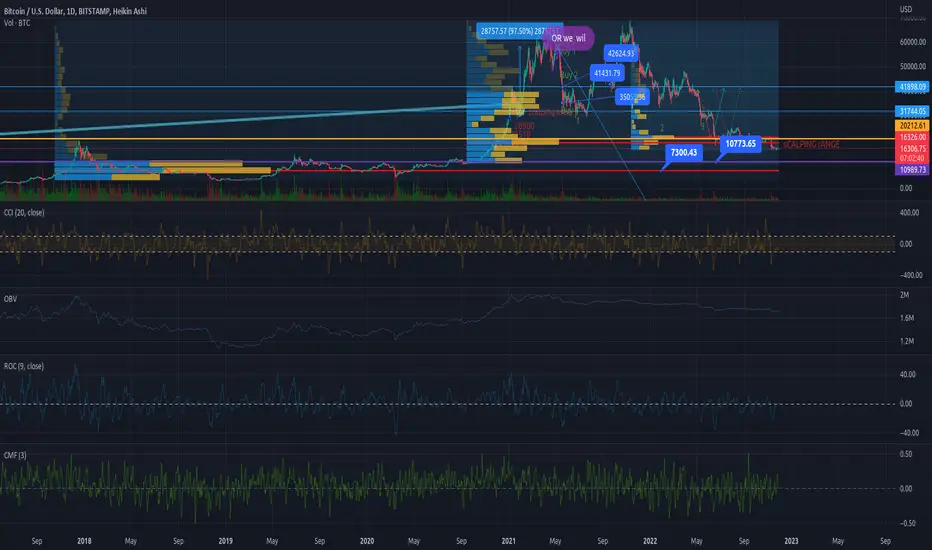Click the 2018 label on time axis
The width and height of the screenshot is (932, 550).
[84, 541]
